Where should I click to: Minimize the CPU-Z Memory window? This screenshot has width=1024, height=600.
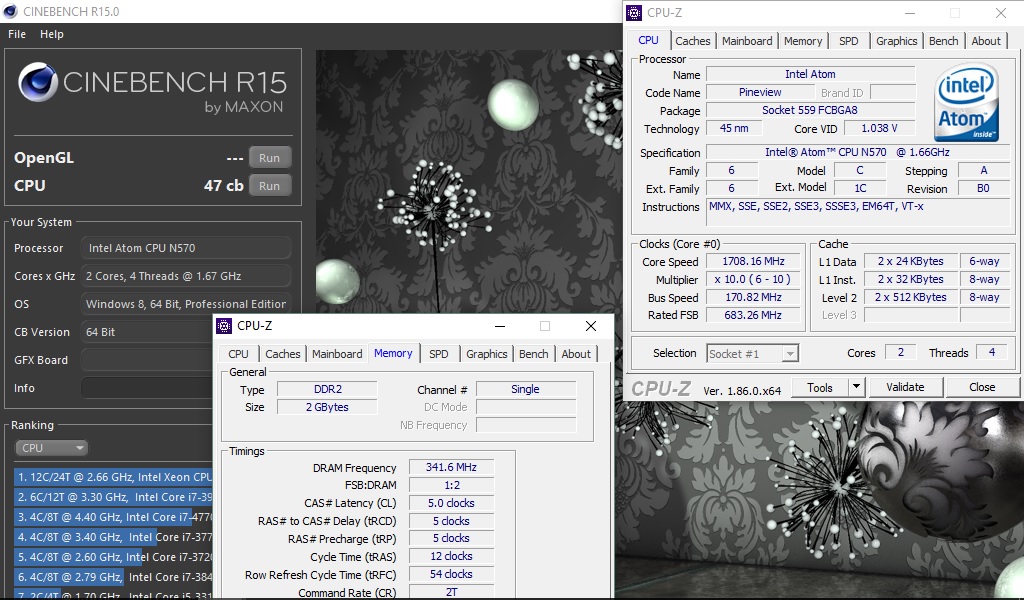point(500,326)
